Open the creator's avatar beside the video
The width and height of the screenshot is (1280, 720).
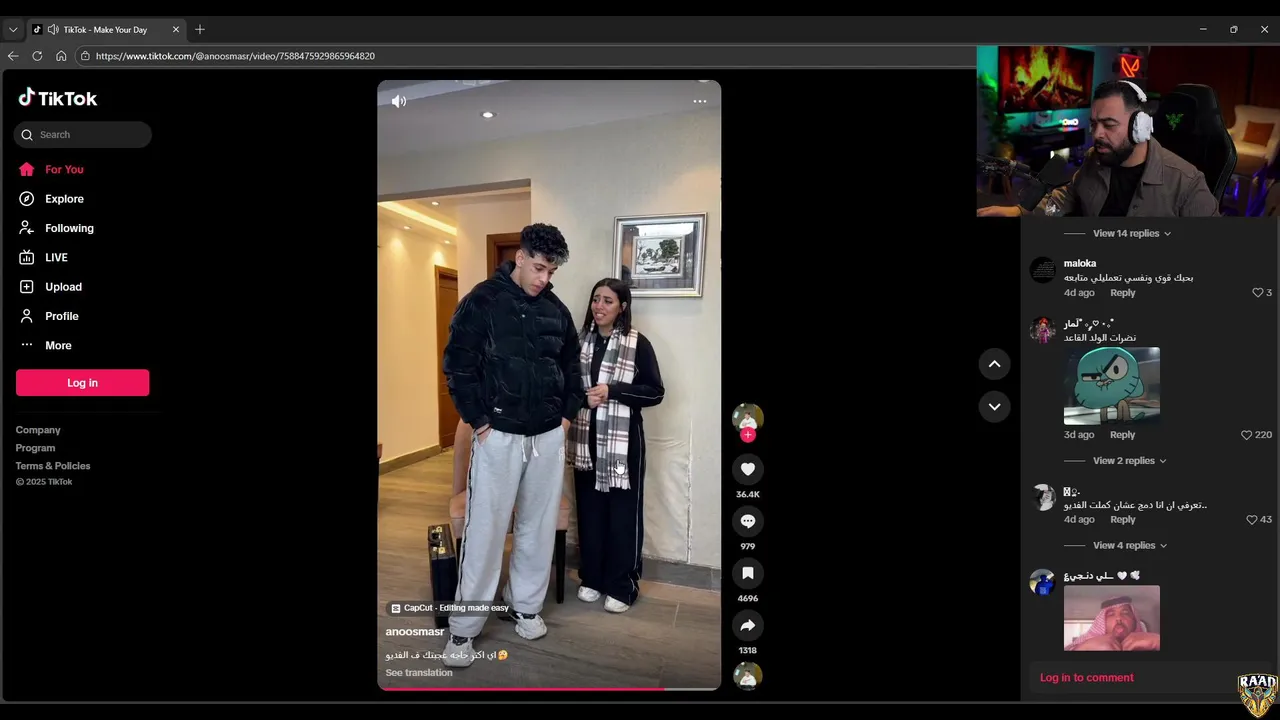click(748, 417)
